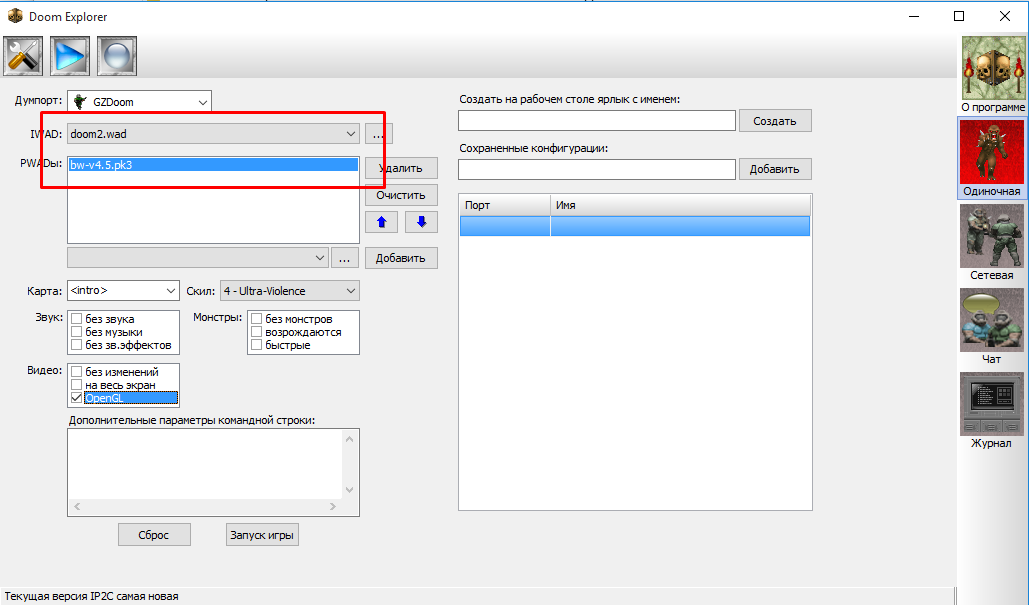Screen dimensions: 1029x605
Task: Move PWAD down with the blue down arrow
Action: (421, 222)
